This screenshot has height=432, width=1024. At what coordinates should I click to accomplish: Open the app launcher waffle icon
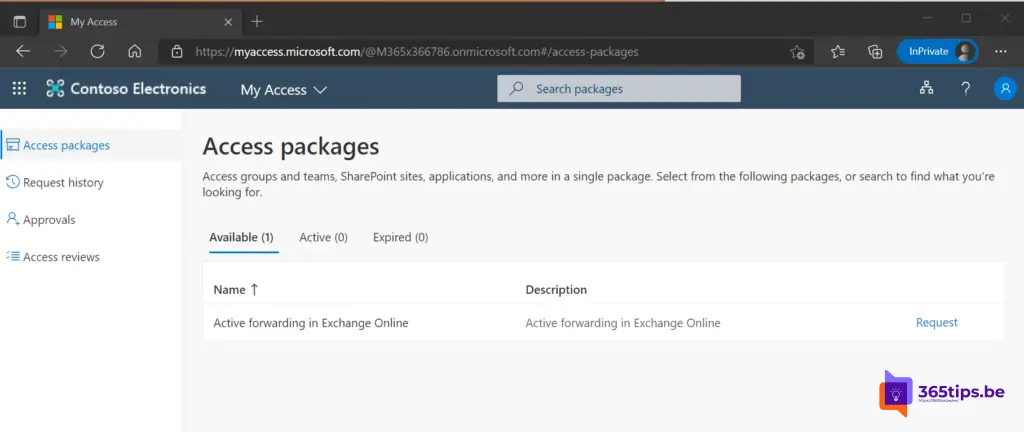(20, 89)
